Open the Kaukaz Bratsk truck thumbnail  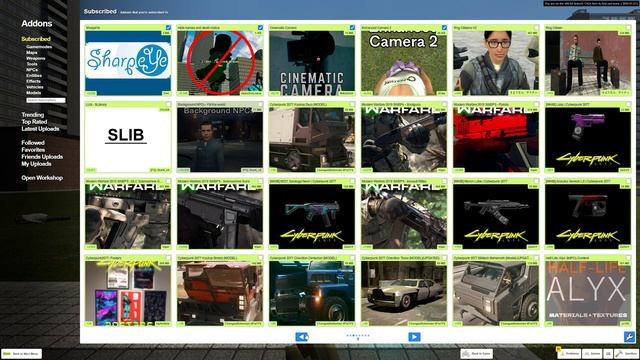[x=220, y=294]
